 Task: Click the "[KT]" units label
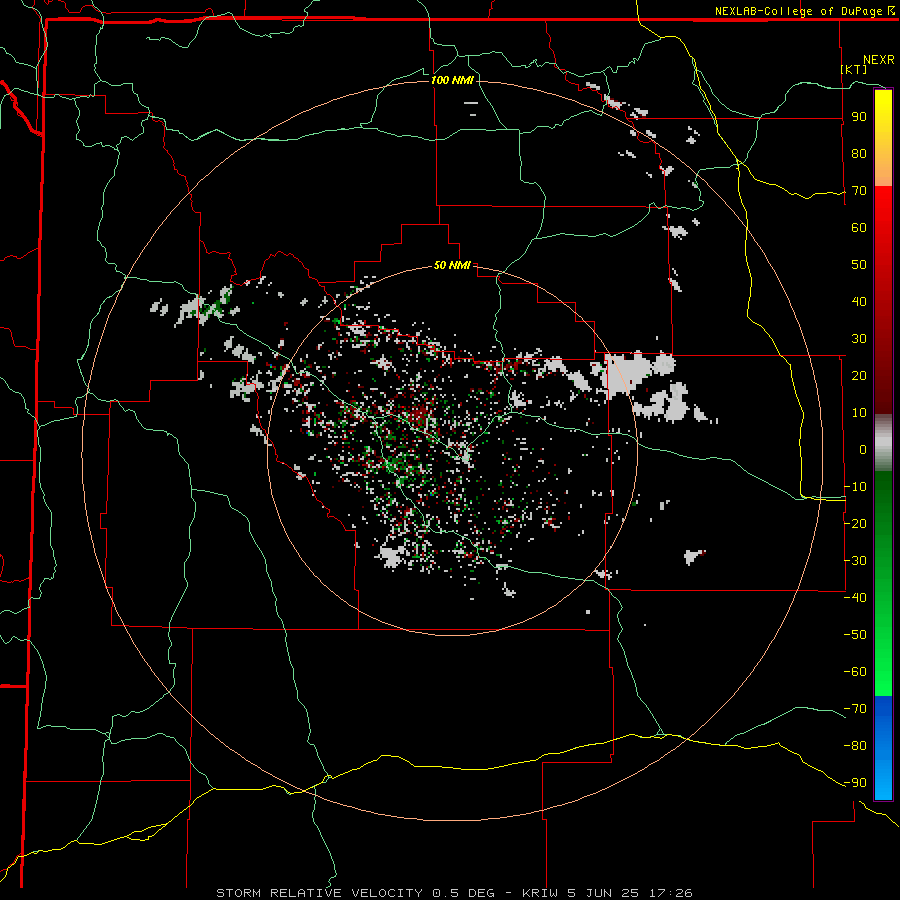coord(854,69)
